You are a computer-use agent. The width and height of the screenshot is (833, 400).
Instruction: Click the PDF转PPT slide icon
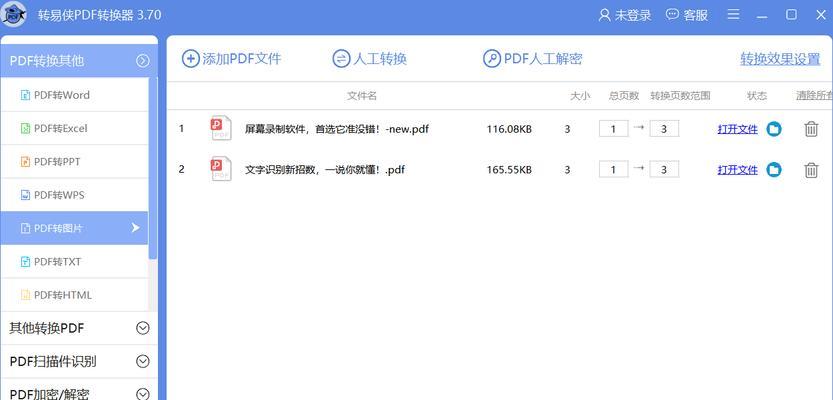point(25,161)
